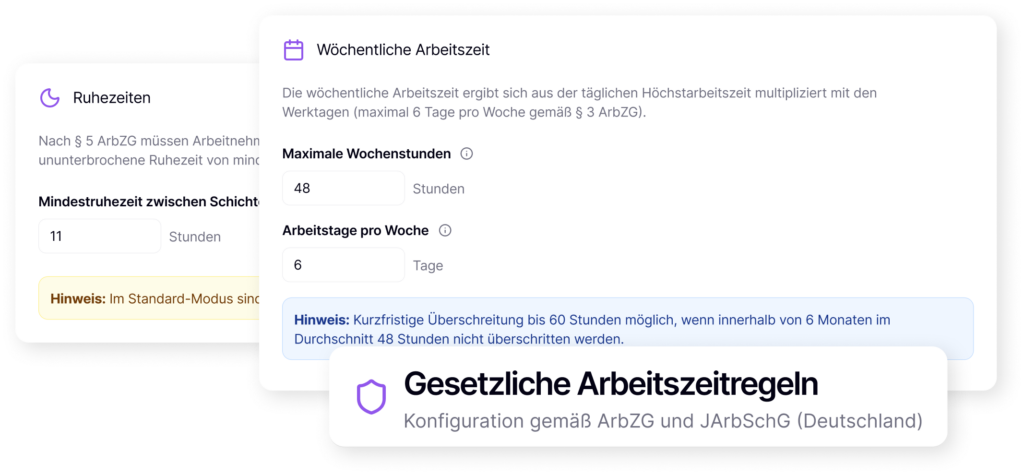Open the info icon next to Arbeitstage pro Woche
This screenshot has width=1024, height=475.
click(x=445, y=231)
